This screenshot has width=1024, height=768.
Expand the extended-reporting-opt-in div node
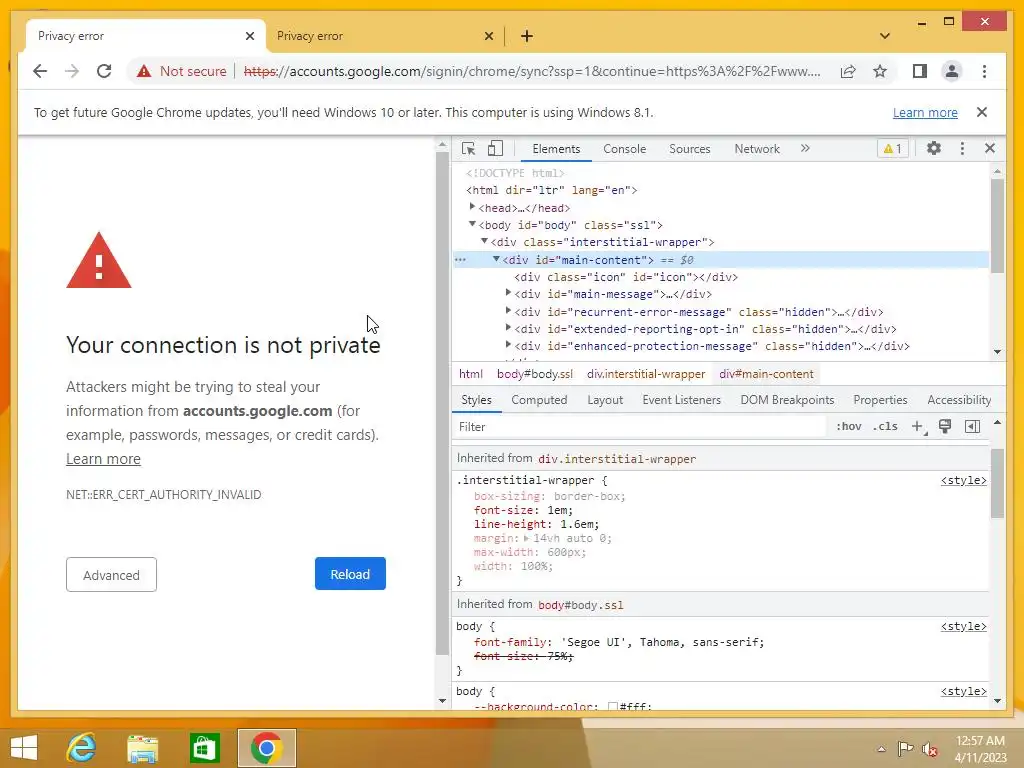(x=508, y=328)
